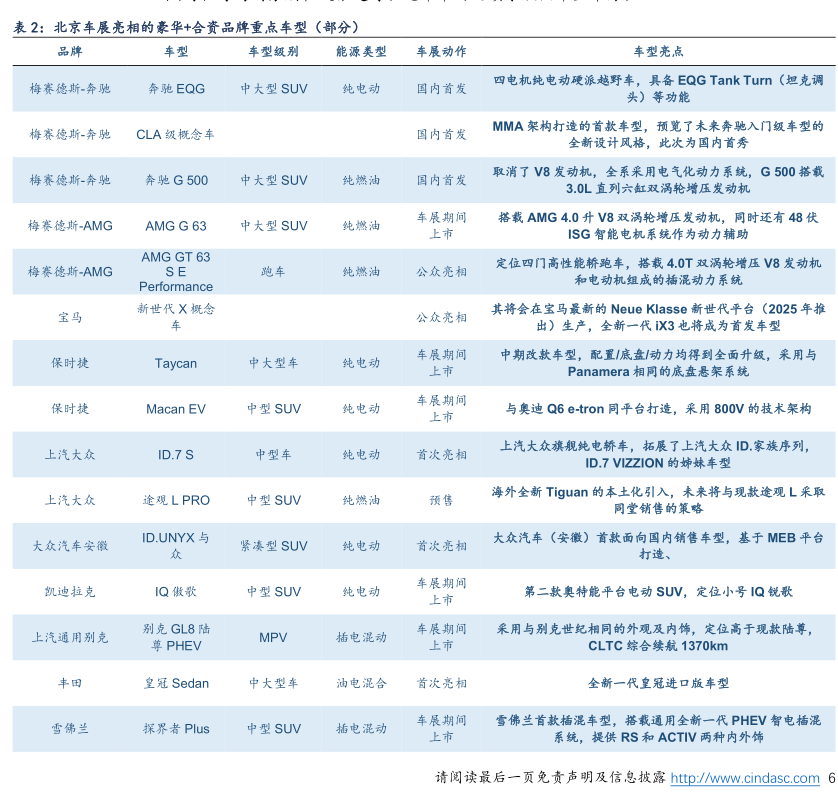Click the 车展动作 column header
838x792 pixels.
coord(441,51)
